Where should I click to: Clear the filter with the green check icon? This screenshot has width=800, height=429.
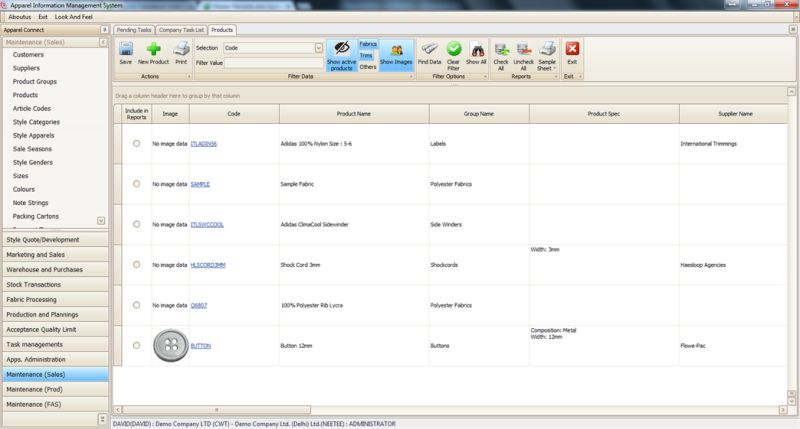click(x=454, y=49)
